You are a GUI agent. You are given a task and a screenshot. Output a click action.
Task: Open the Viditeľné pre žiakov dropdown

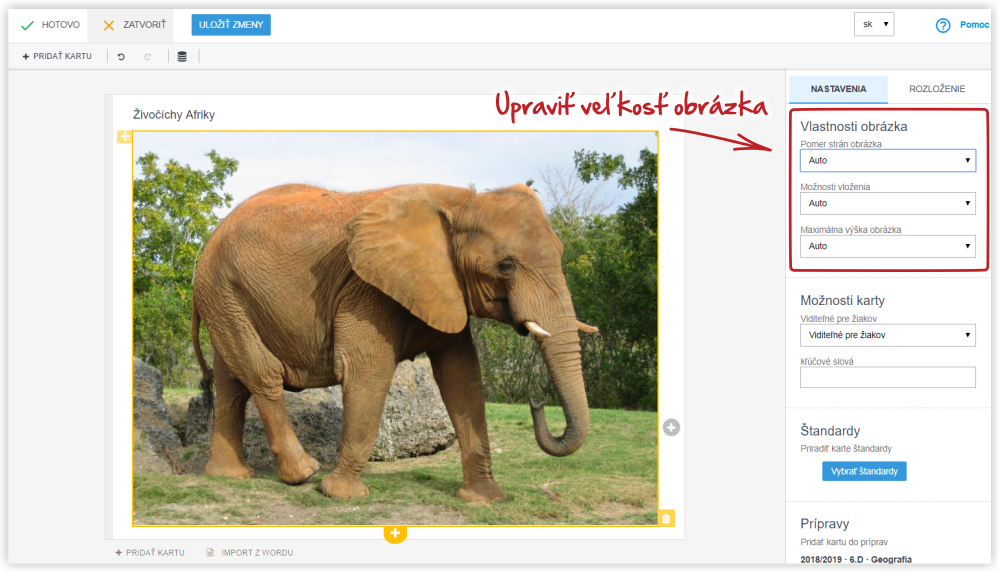tap(888, 335)
